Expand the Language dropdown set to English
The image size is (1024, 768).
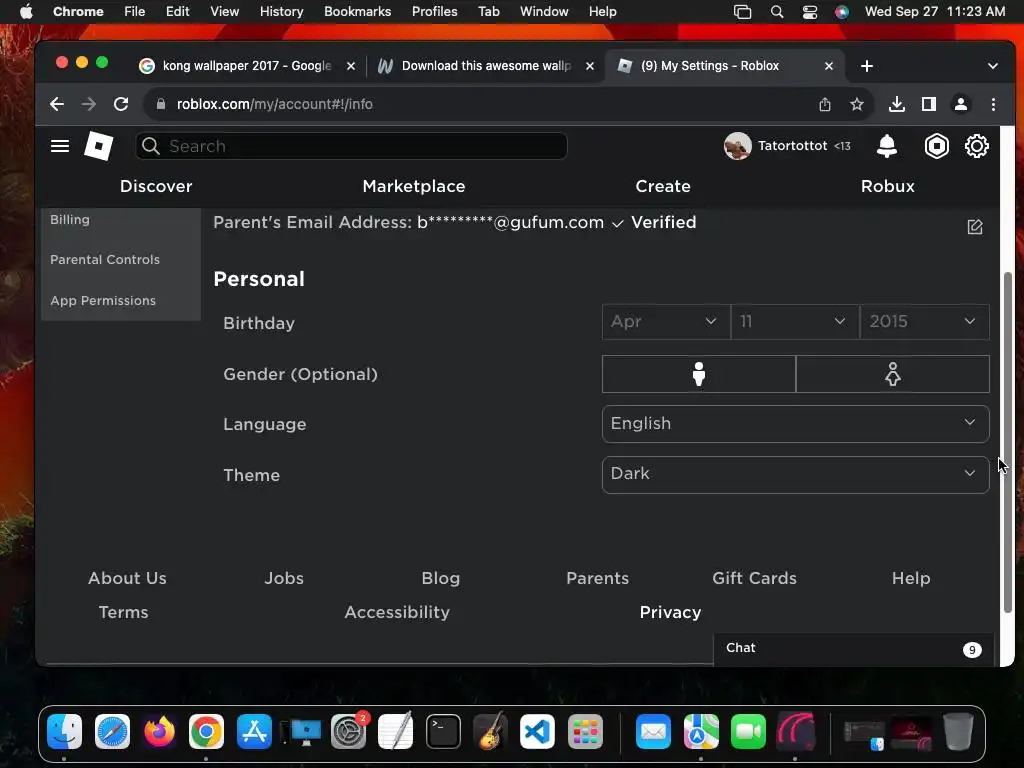[795, 424]
